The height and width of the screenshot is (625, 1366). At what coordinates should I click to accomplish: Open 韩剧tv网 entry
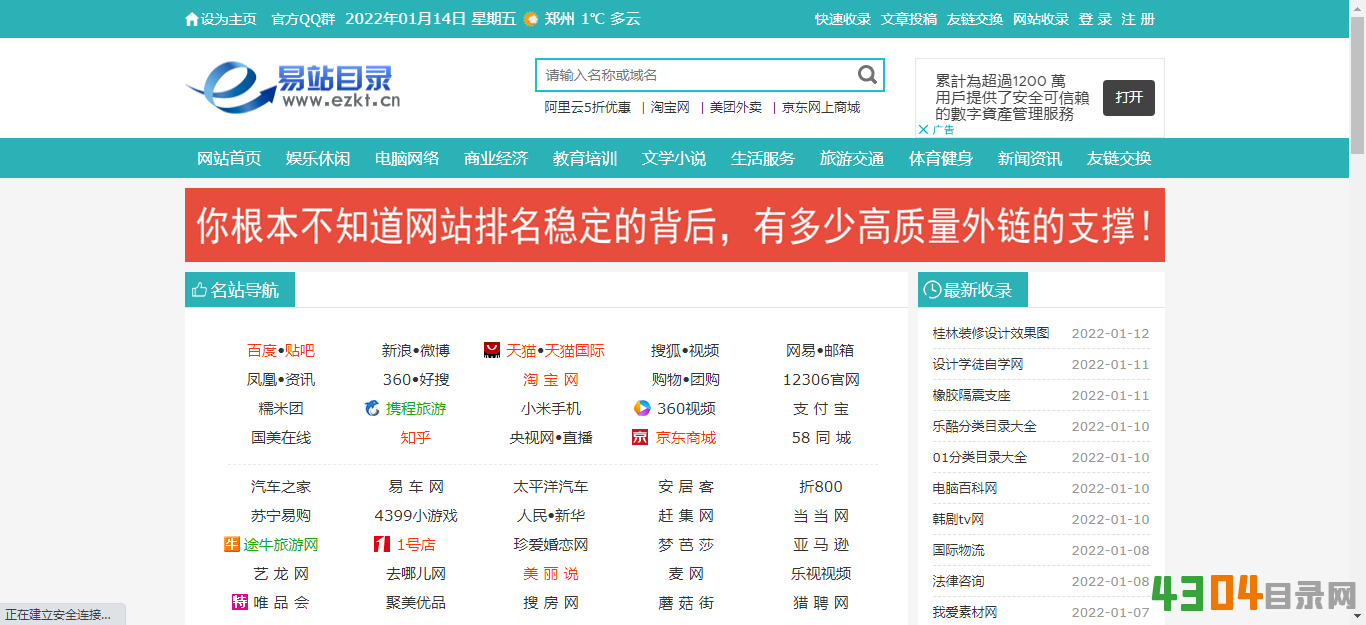click(959, 519)
